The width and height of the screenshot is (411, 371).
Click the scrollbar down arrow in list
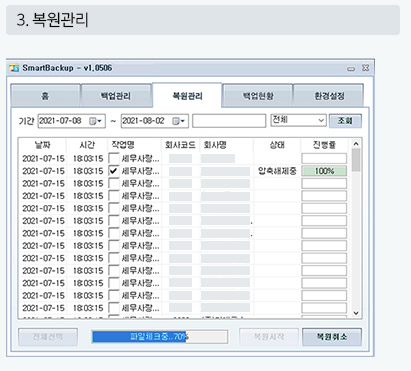[356, 313]
